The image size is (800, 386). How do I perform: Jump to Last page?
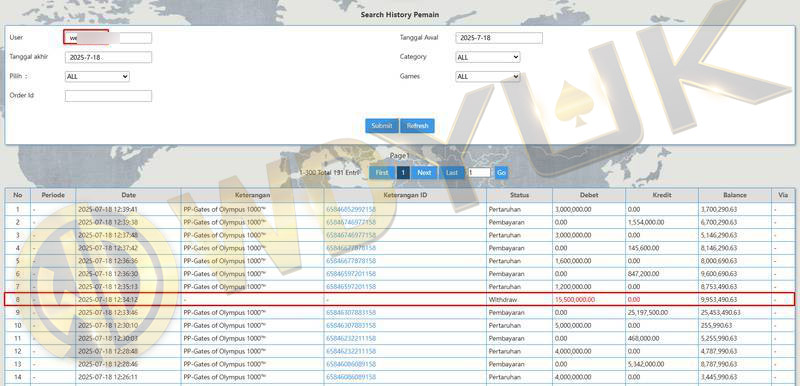coord(452,173)
